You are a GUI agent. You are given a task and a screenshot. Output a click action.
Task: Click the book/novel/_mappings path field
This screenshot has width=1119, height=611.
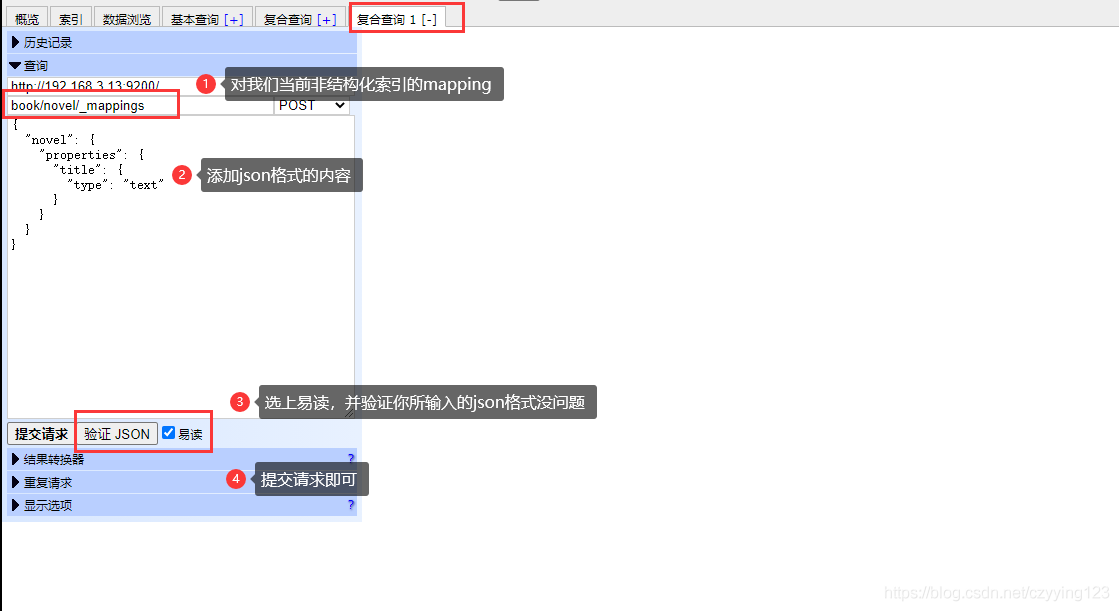[141, 106]
